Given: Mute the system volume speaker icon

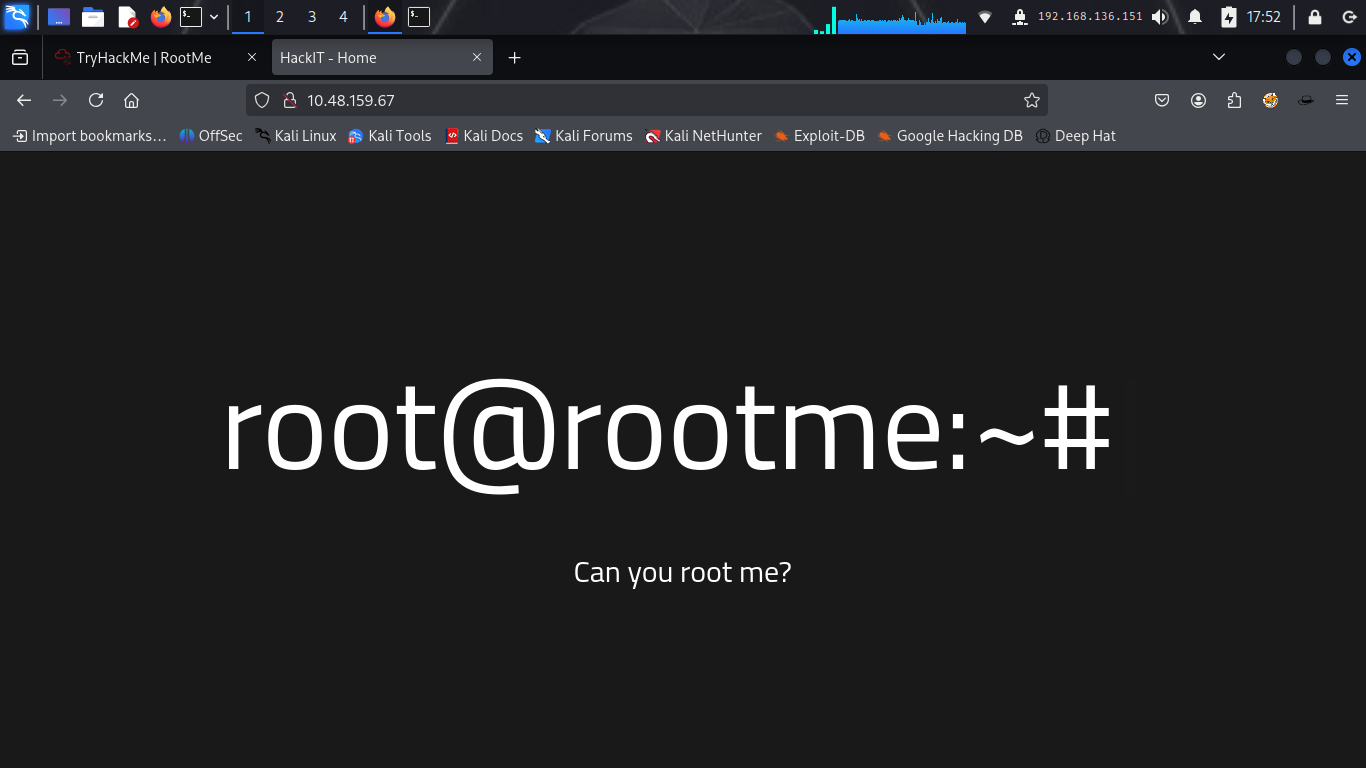Looking at the screenshot, I should point(1160,17).
